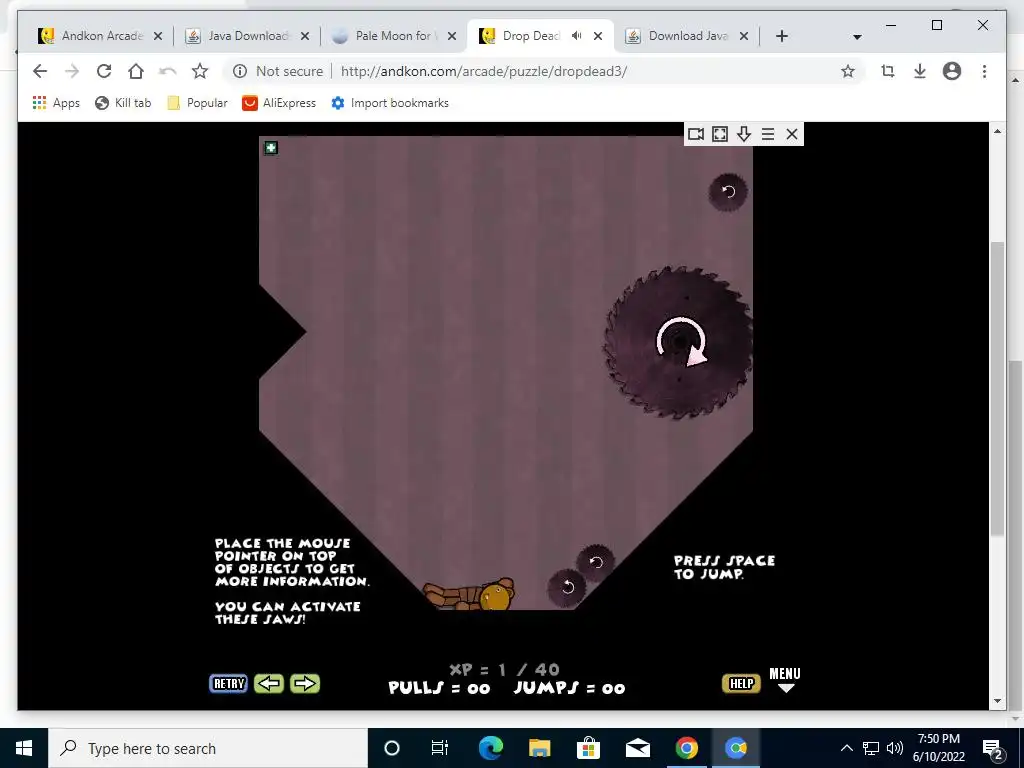Open File Explorer from the taskbar

tap(539, 748)
